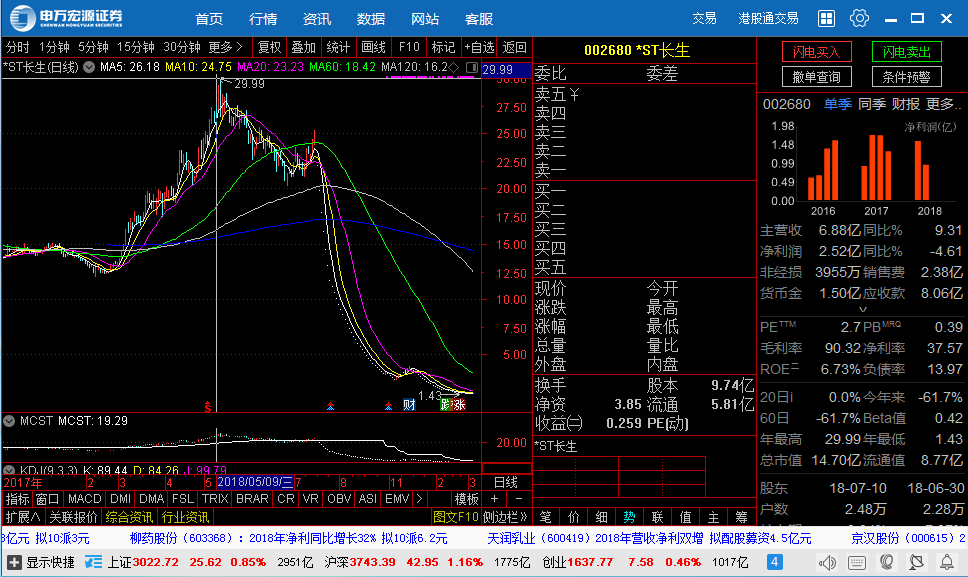
Task: Select MACD indicator tab
Action: (85, 499)
